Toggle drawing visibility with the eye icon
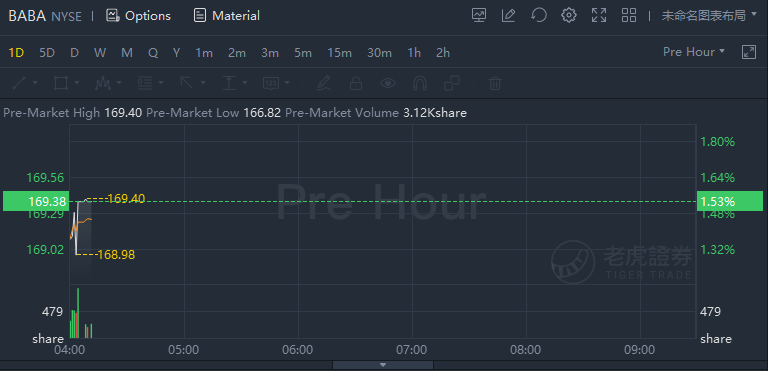The image size is (768, 371). click(x=388, y=83)
